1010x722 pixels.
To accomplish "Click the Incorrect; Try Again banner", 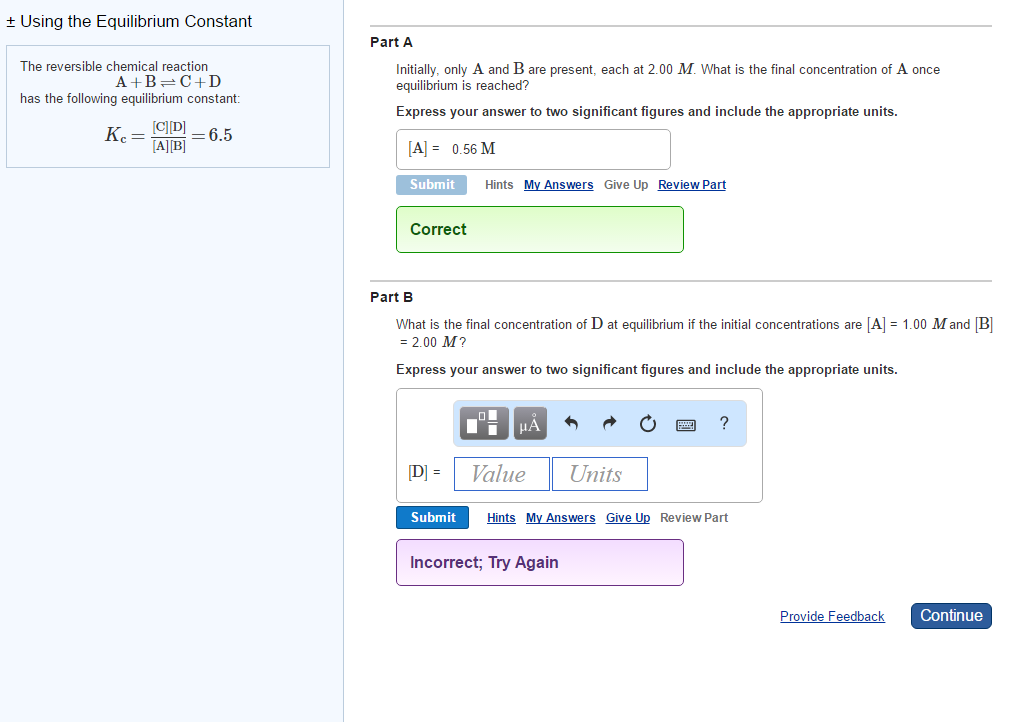I will [x=540, y=562].
